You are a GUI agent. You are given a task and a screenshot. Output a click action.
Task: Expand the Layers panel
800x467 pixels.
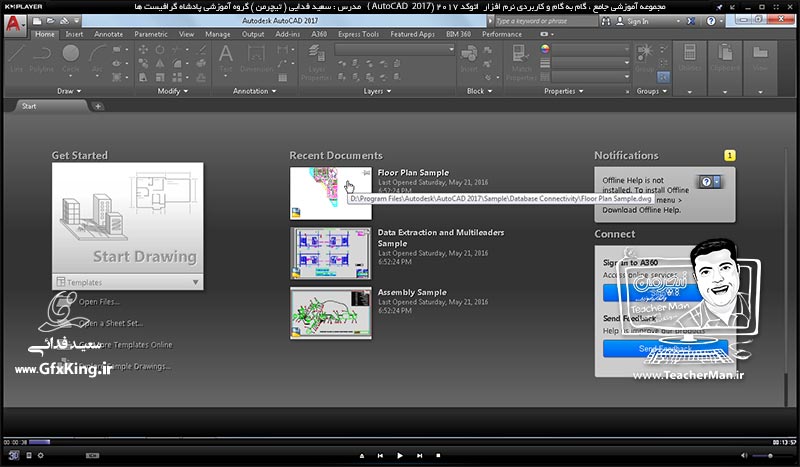click(x=377, y=91)
